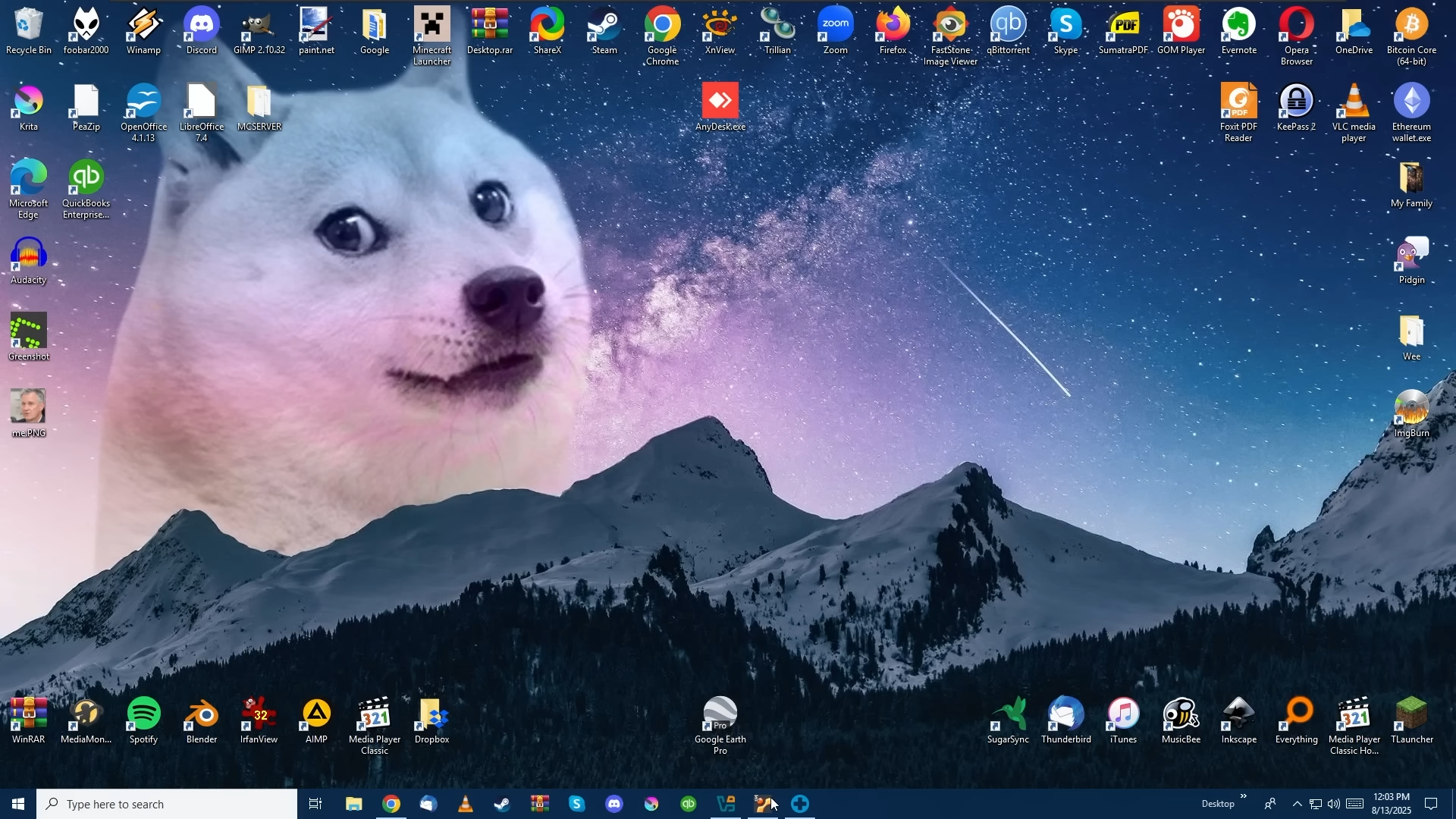Show hidden system tray icons
Screen dimensions: 1456x819
(1298, 805)
